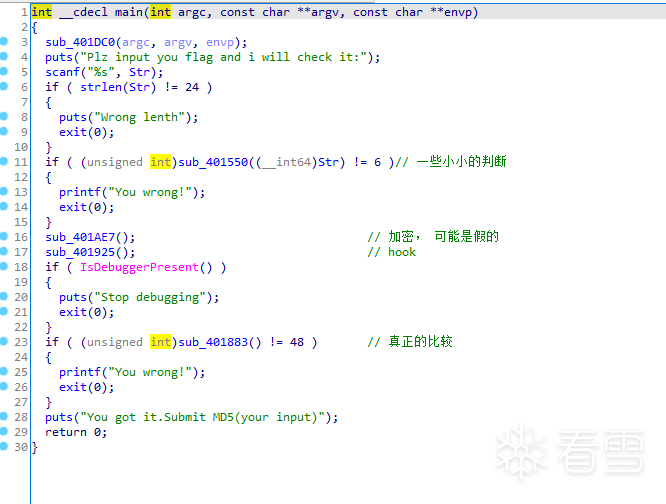
Task: Click the // hook comment
Action: [x=392, y=252]
